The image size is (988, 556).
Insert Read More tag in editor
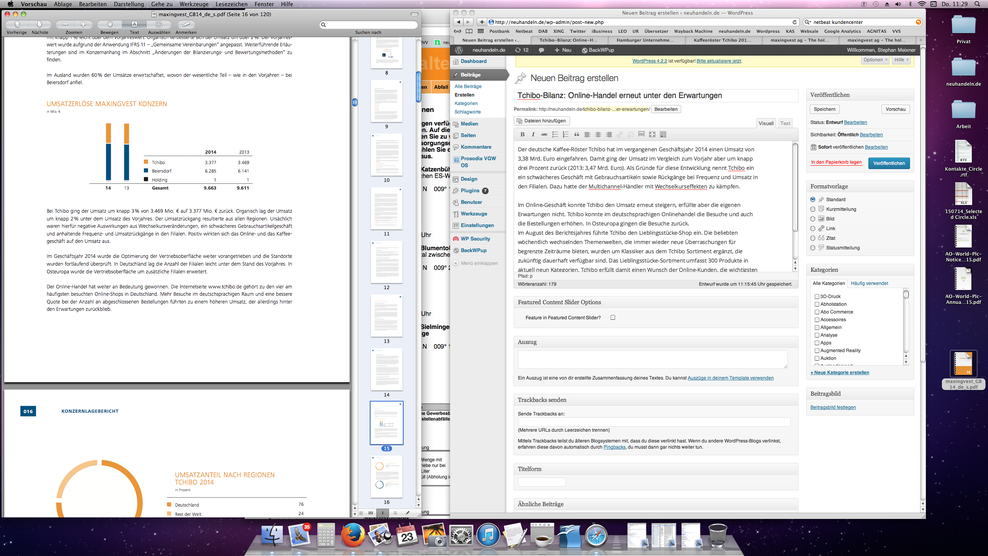pyautogui.click(x=641, y=134)
